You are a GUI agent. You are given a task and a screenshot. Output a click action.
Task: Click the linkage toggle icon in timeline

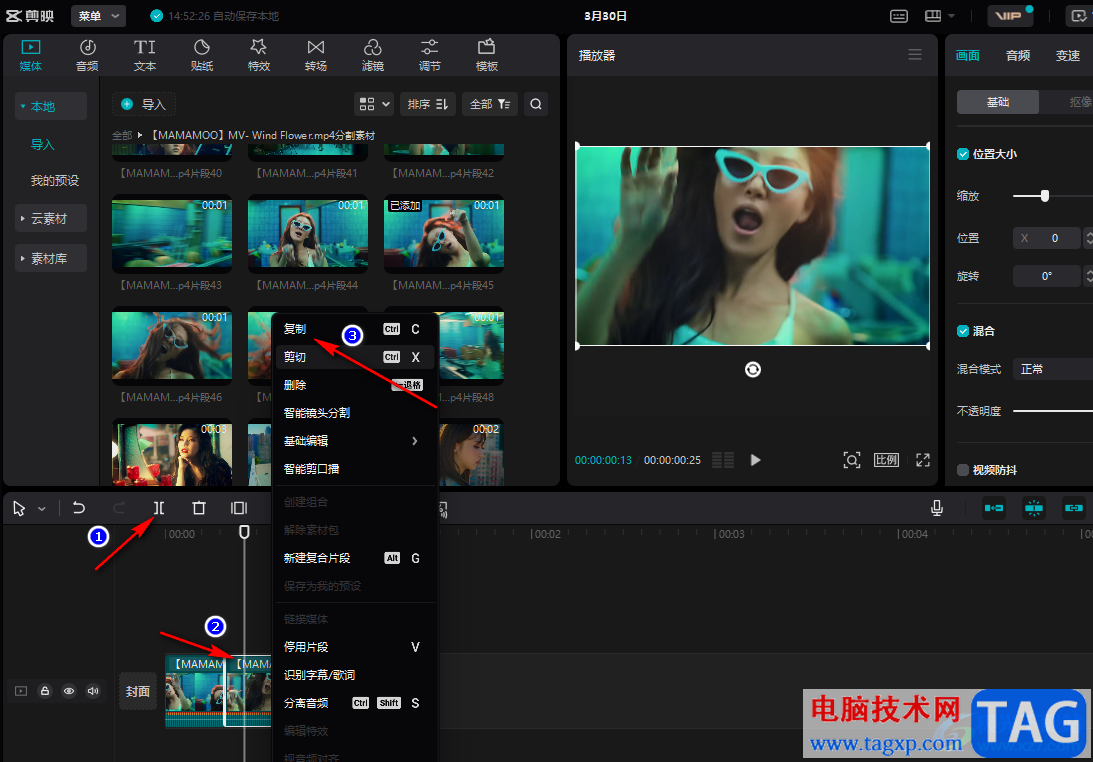[1073, 508]
